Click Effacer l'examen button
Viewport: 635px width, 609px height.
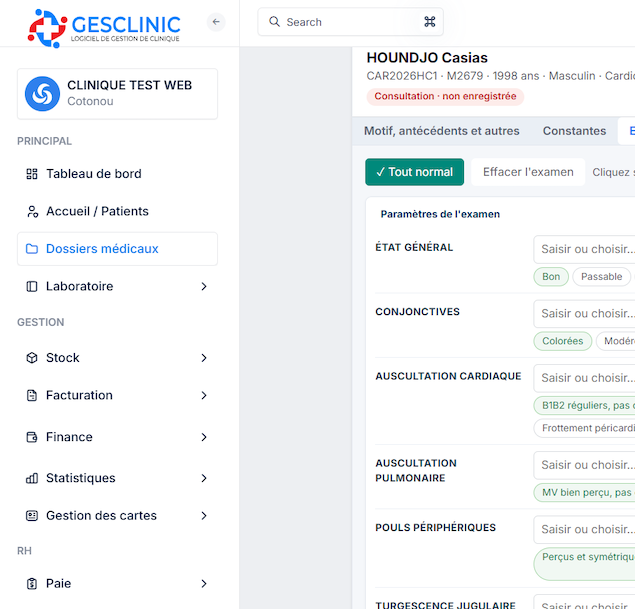click(528, 172)
